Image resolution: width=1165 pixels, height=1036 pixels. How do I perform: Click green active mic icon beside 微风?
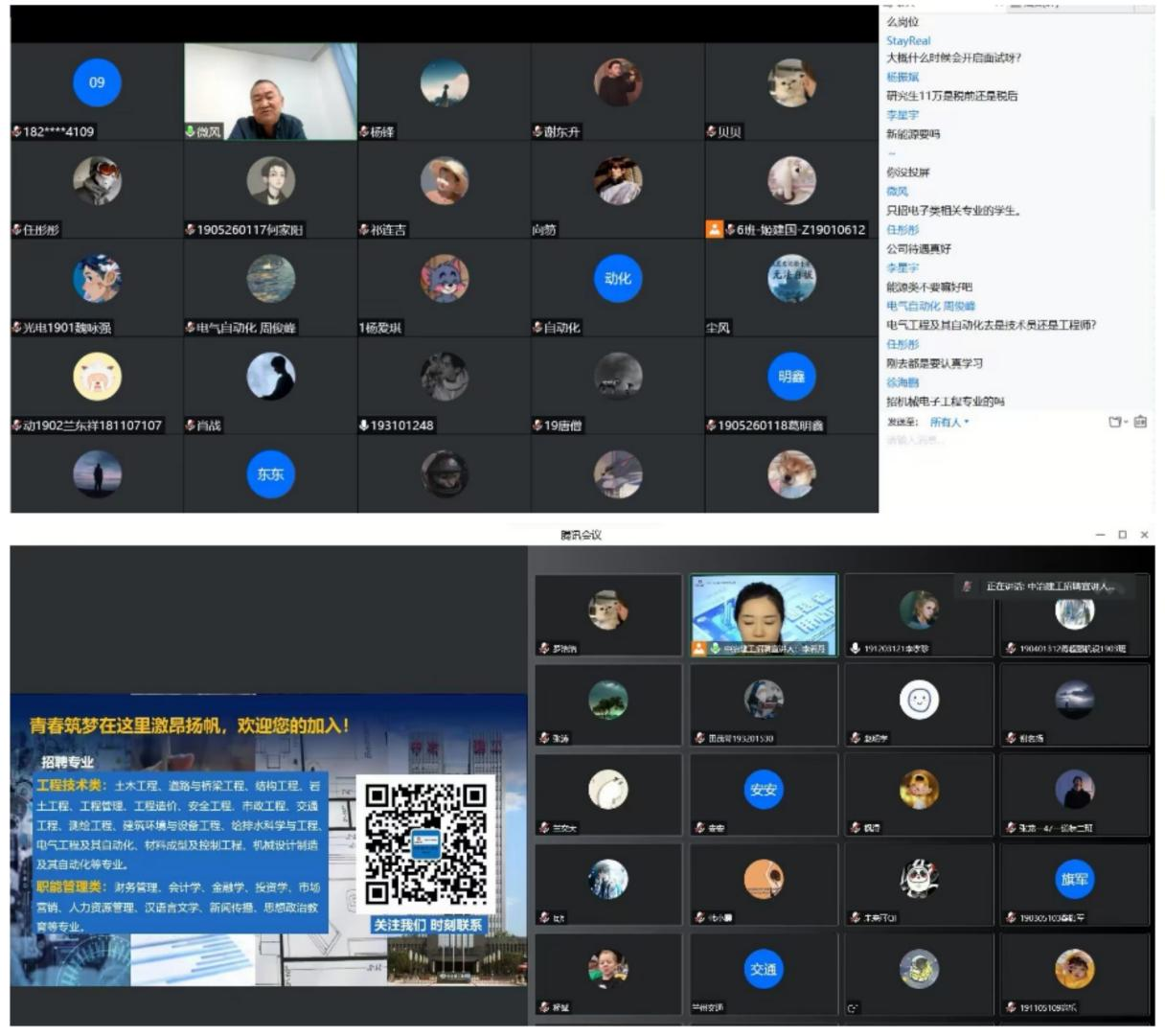191,132
